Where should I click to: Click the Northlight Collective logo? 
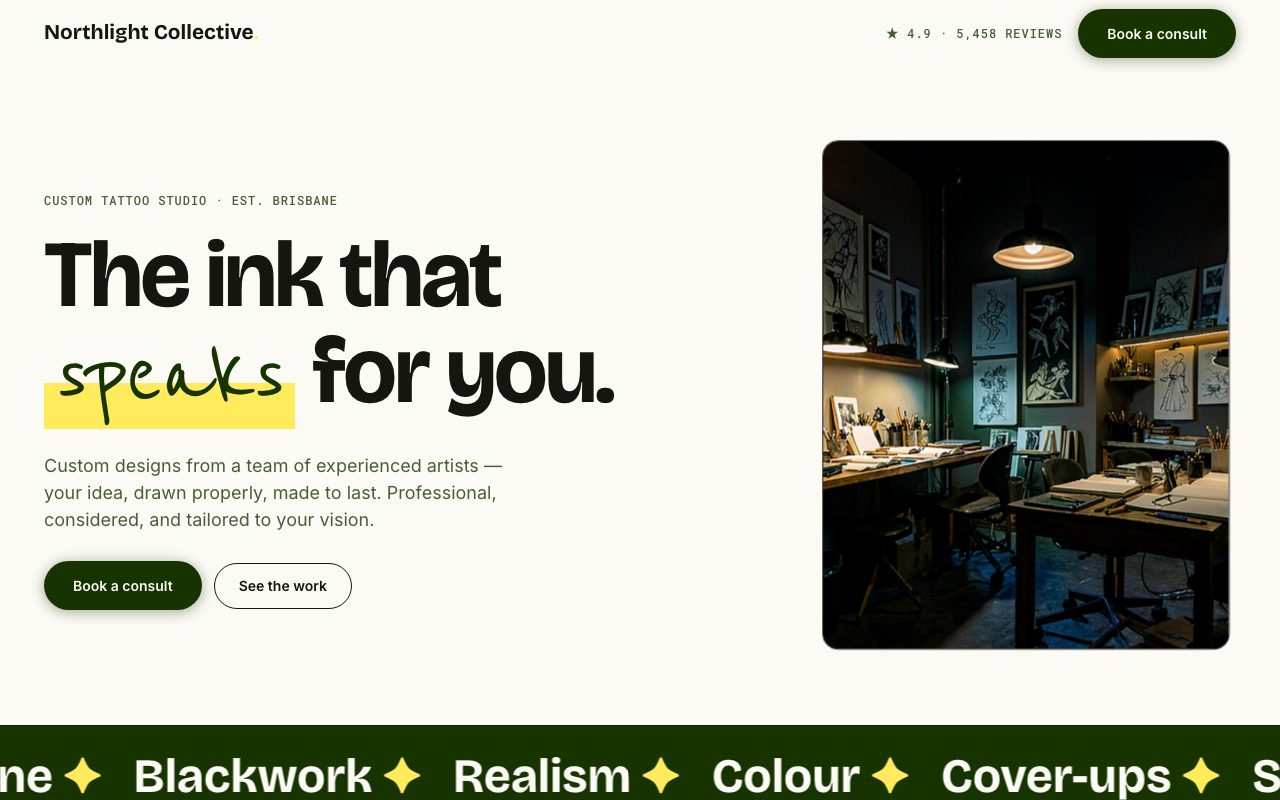tap(151, 33)
